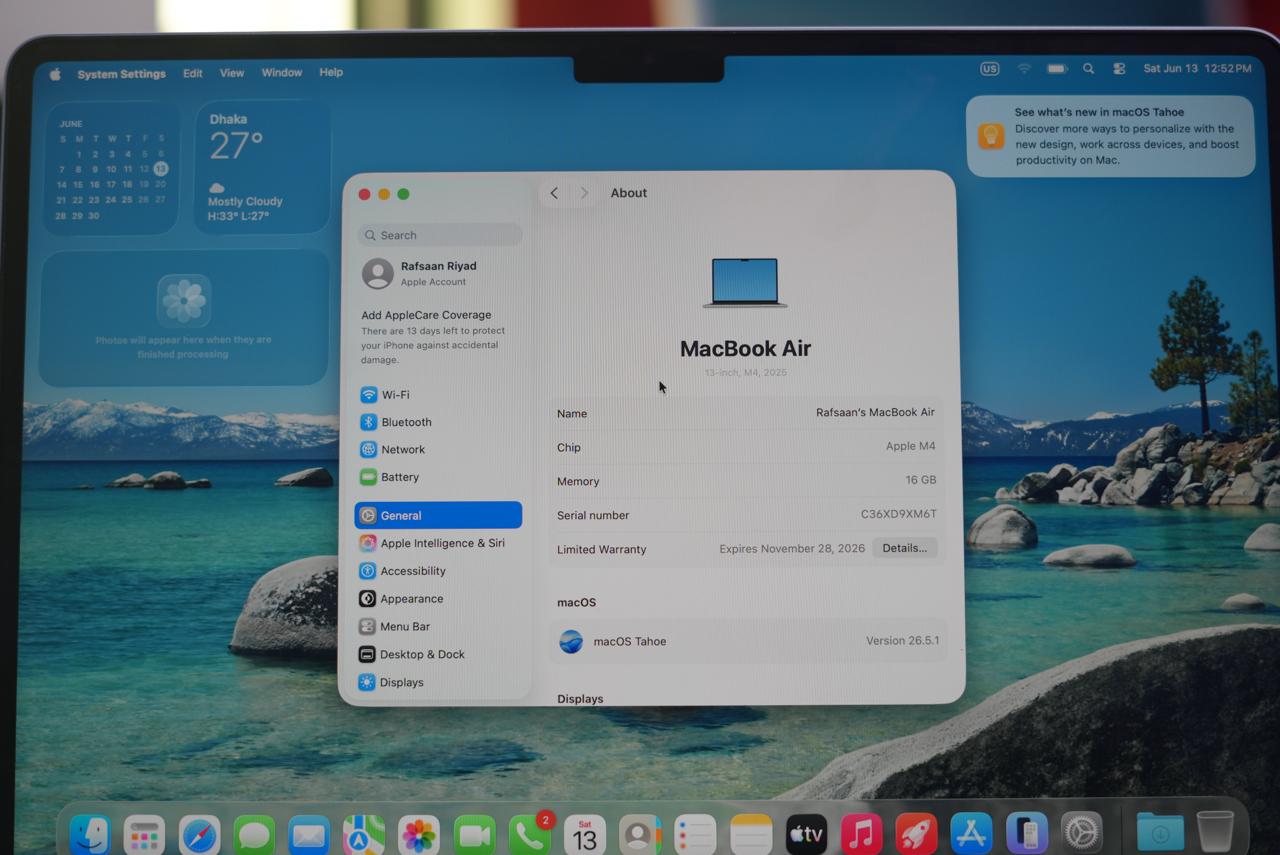Click the serial number C36XD9XM6T
This screenshot has height=855, width=1280.
pyautogui.click(x=899, y=514)
